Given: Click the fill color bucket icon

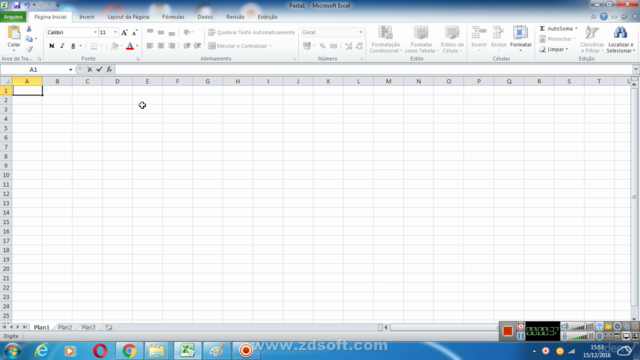Looking at the screenshot, I should point(115,46).
